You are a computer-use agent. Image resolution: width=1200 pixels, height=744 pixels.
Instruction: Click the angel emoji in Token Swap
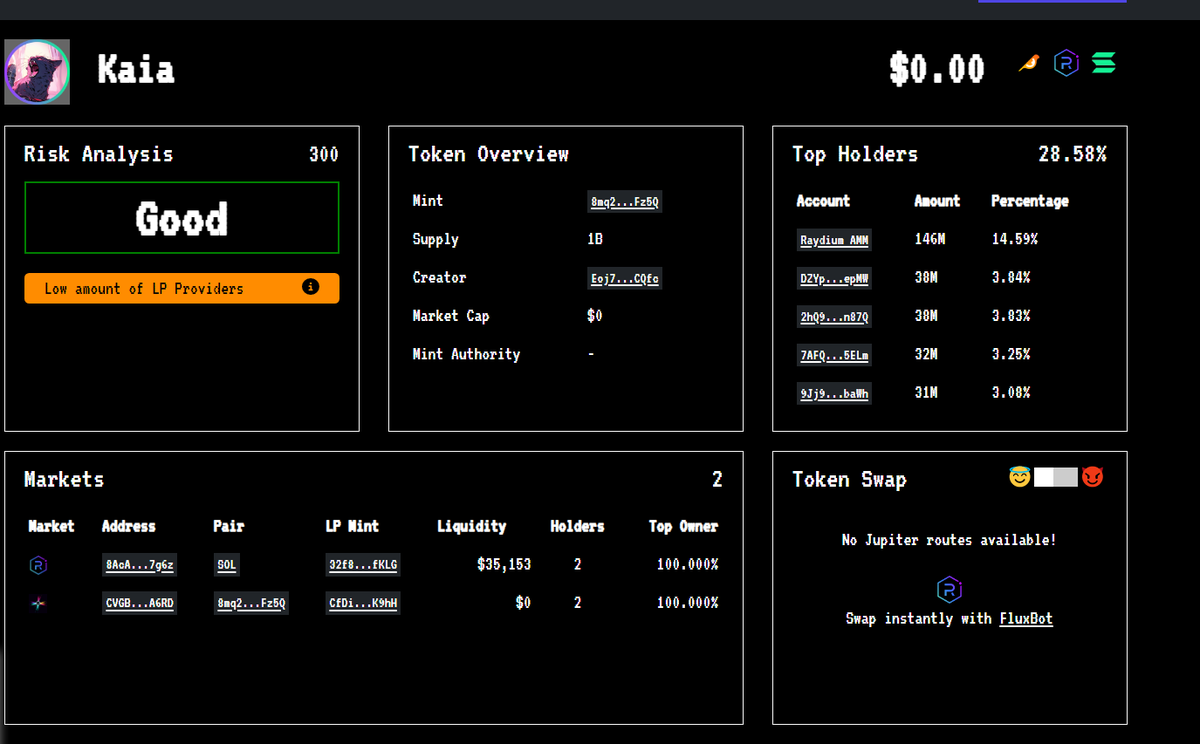(x=1019, y=478)
